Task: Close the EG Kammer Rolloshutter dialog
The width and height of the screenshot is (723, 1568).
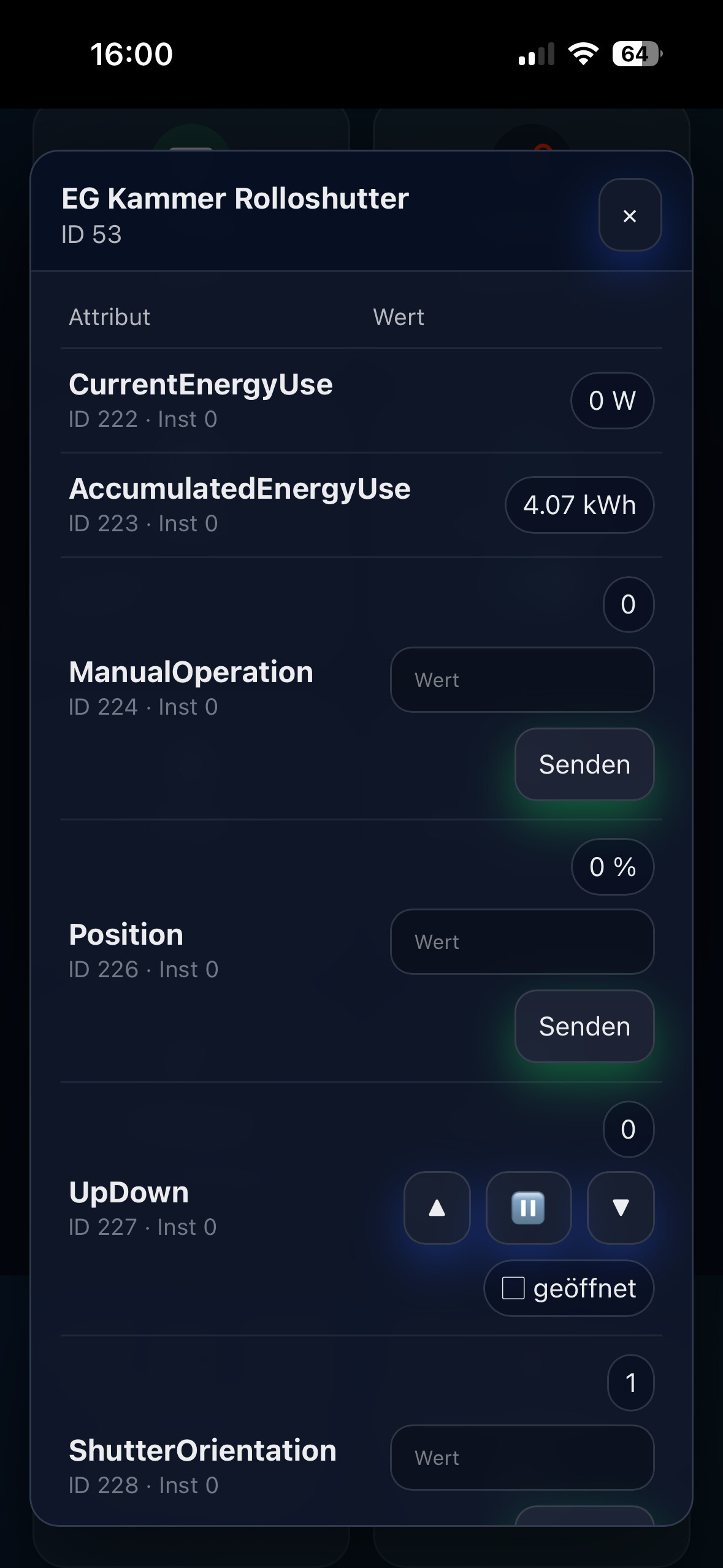Action: point(630,215)
